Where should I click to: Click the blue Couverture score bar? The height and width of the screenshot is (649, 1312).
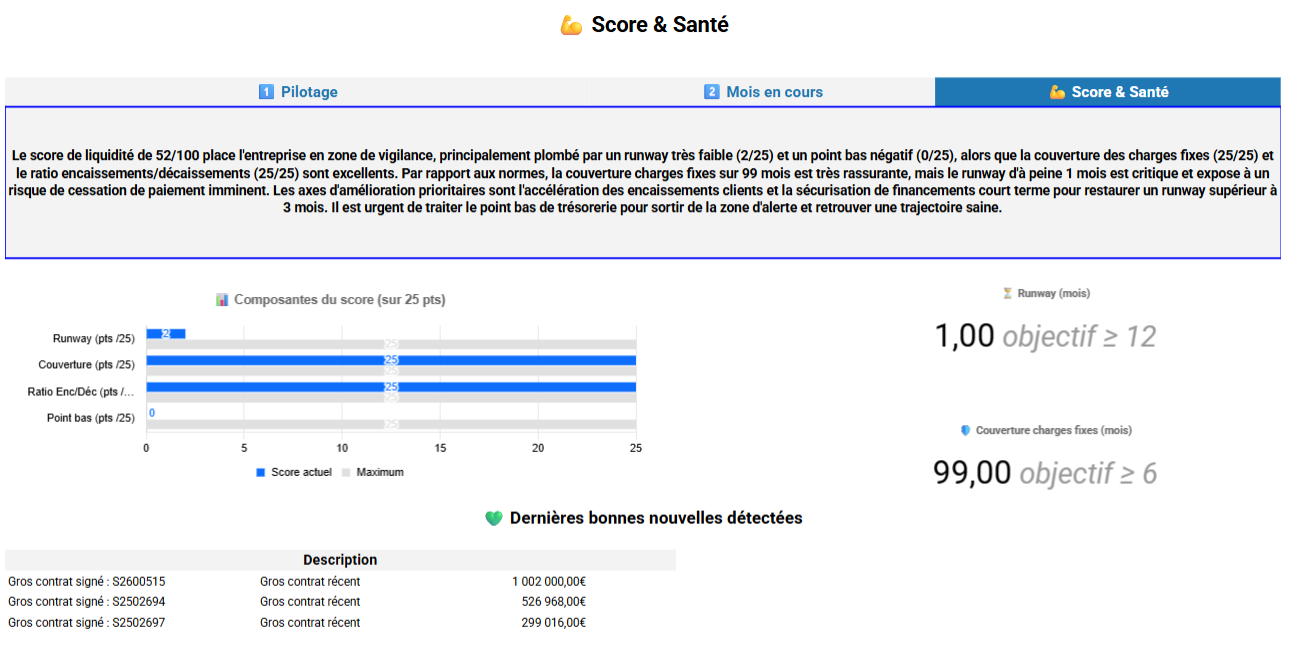click(391, 360)
